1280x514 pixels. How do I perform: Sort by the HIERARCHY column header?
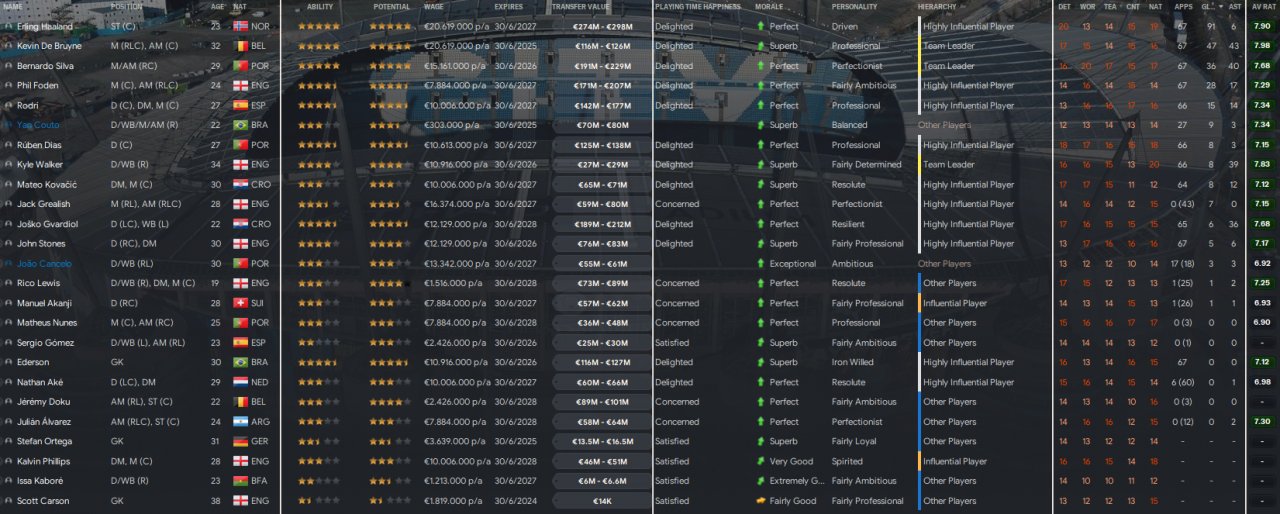(x=937, y=6)
